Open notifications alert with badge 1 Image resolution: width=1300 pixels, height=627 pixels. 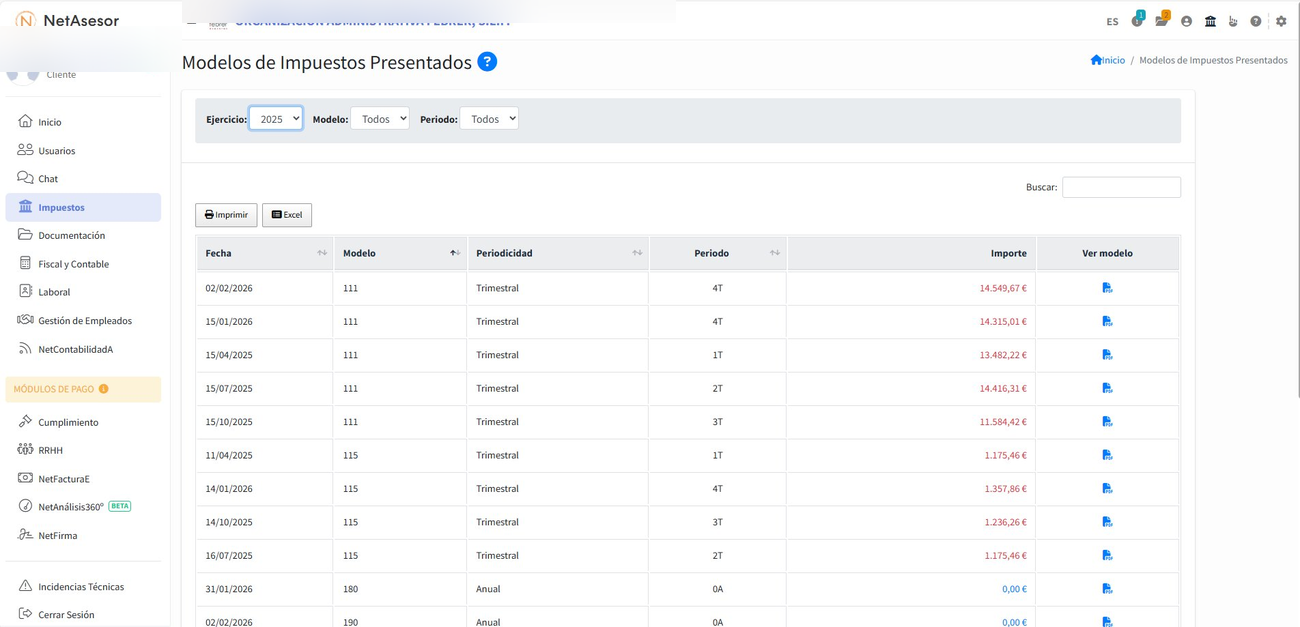pyautogui.click(x=1137, y=20)
